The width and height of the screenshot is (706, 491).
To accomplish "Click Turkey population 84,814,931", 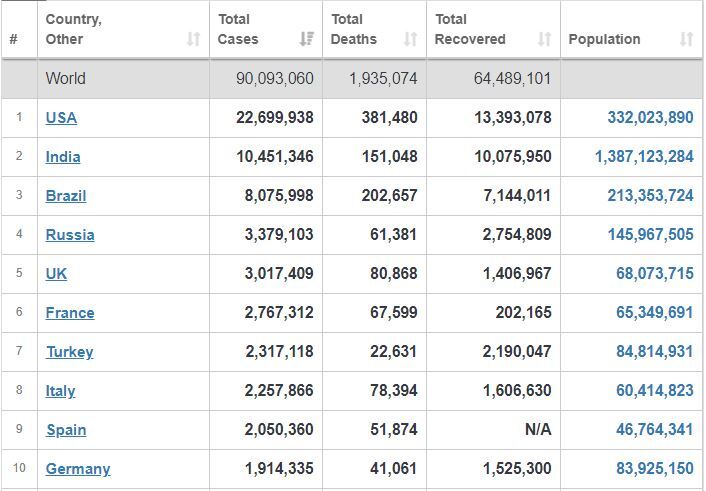I will pyautogui.click(x=655, y=352).
